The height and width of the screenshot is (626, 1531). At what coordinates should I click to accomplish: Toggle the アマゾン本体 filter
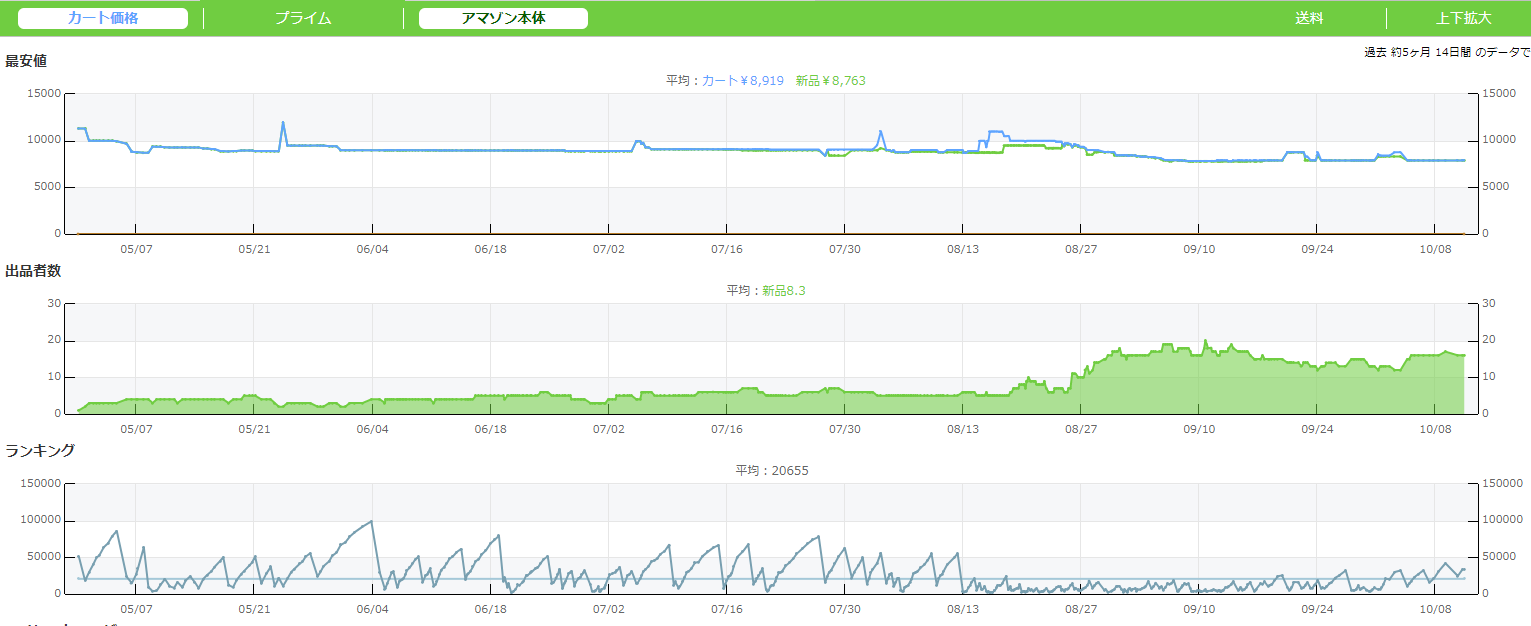[503, 18]
